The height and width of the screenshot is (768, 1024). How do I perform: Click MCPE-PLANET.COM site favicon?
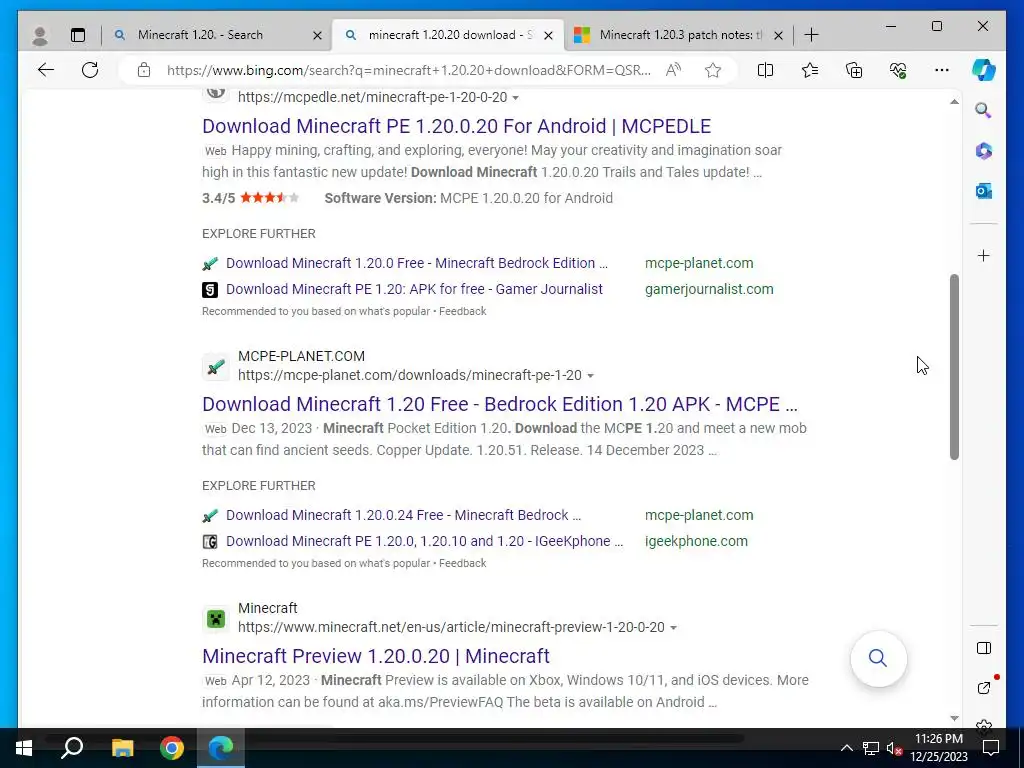(216, 367)
